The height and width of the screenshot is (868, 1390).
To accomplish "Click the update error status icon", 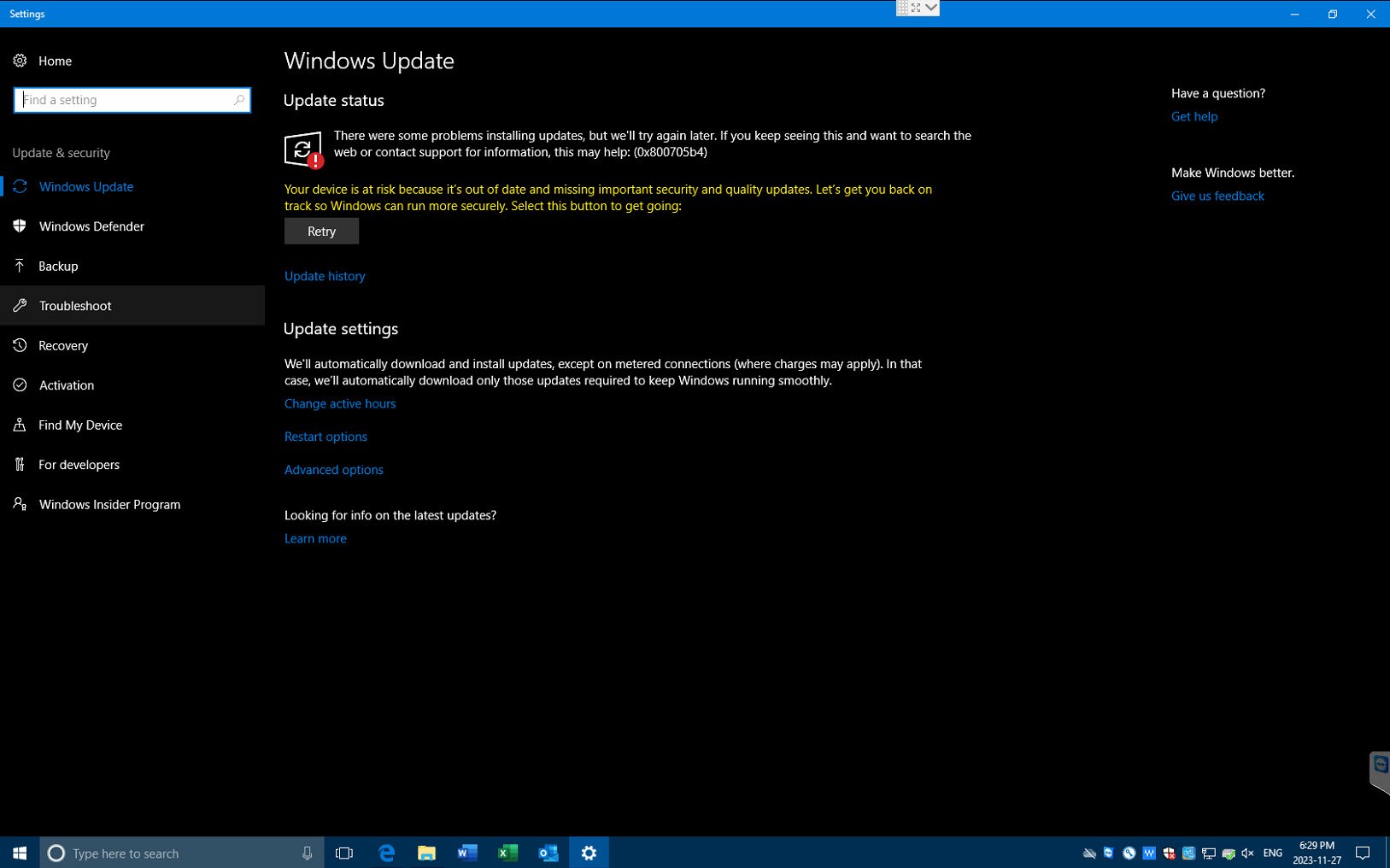I will 303,150.
